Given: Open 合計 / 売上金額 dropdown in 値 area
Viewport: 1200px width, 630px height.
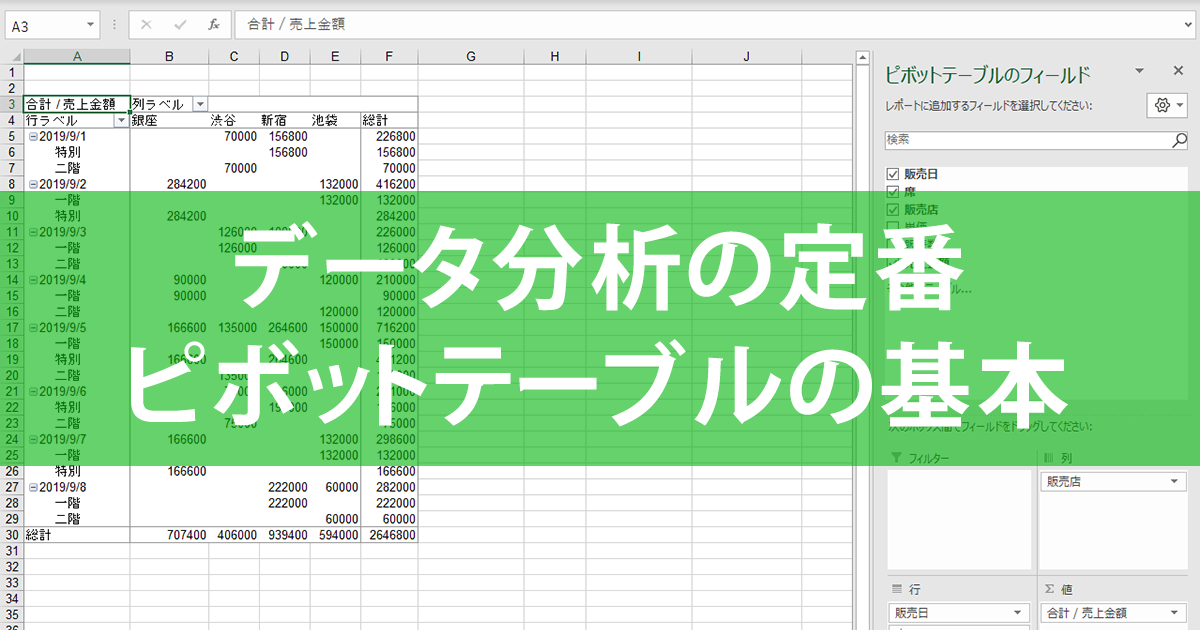Looking at the screenshot, I should click(1174, 613).
